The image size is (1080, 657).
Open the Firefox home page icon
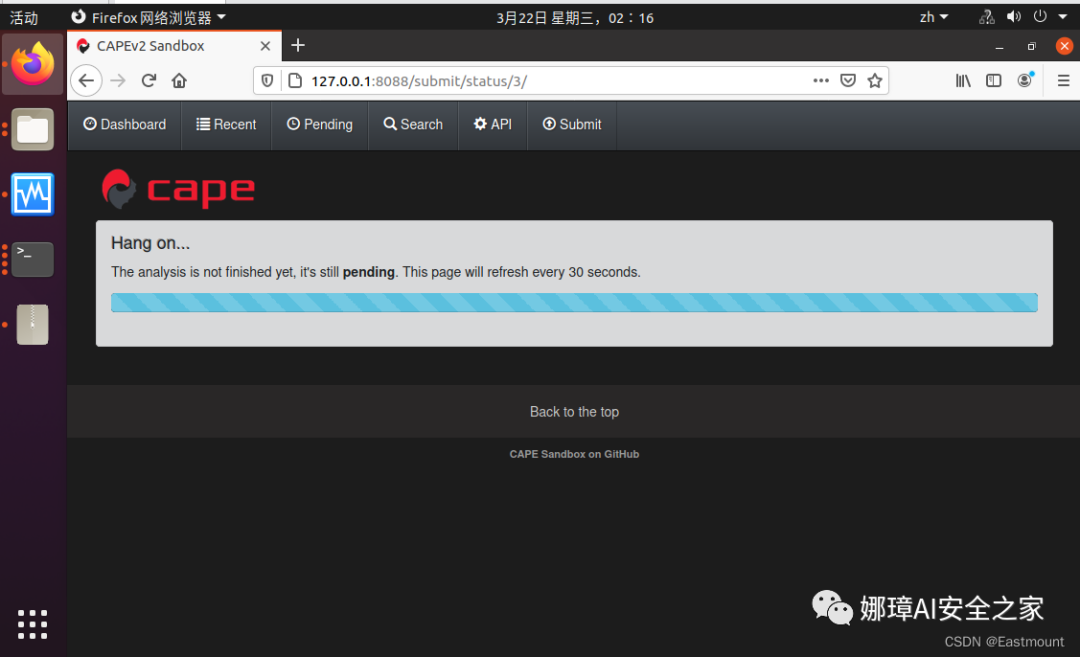[x=179, y=81]
